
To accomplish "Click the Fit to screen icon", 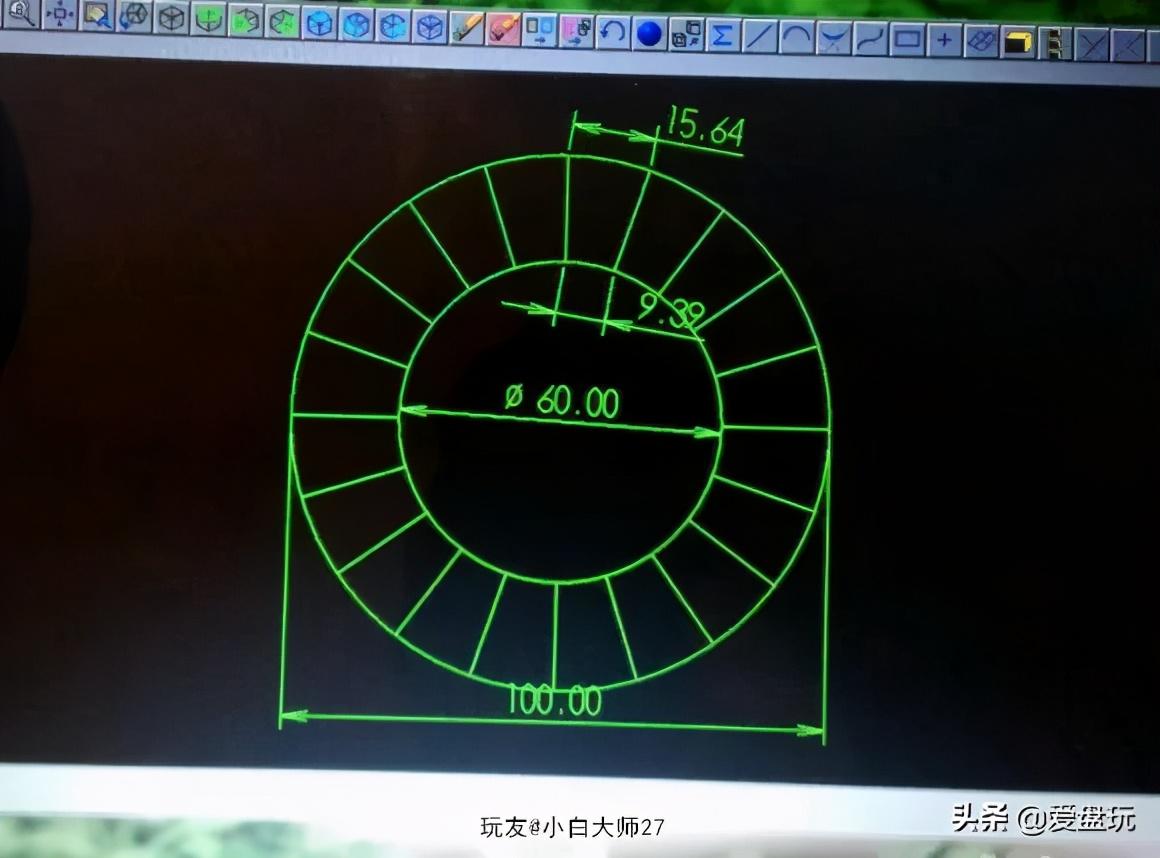I will click(59, 13).
